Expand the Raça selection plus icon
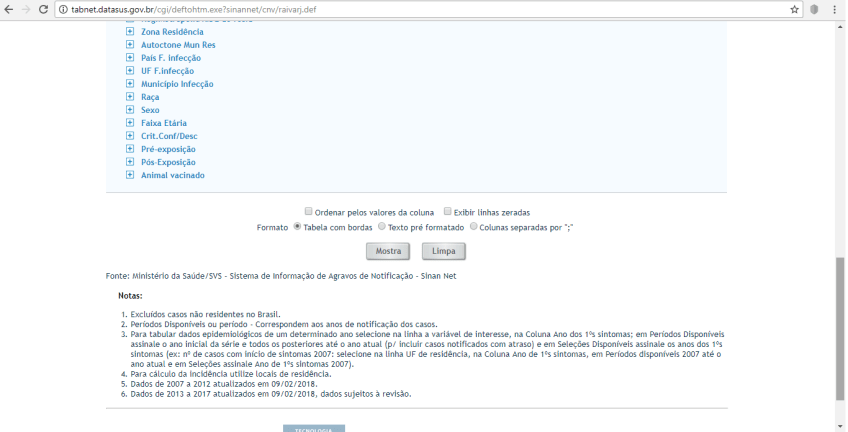The height and width of the screenshot is (432, 848). point(130,97)
